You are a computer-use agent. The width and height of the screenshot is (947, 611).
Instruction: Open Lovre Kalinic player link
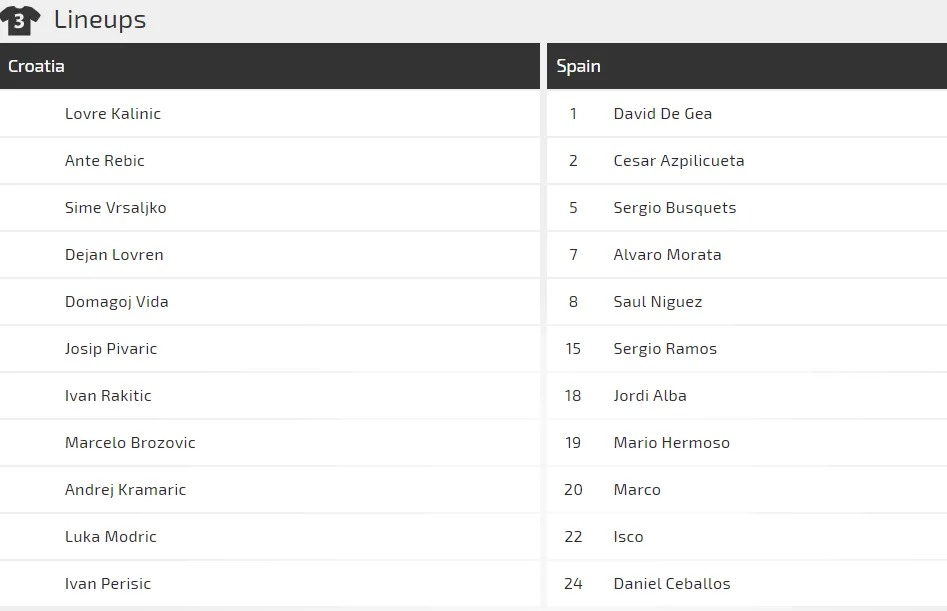[x=113, y=114]
